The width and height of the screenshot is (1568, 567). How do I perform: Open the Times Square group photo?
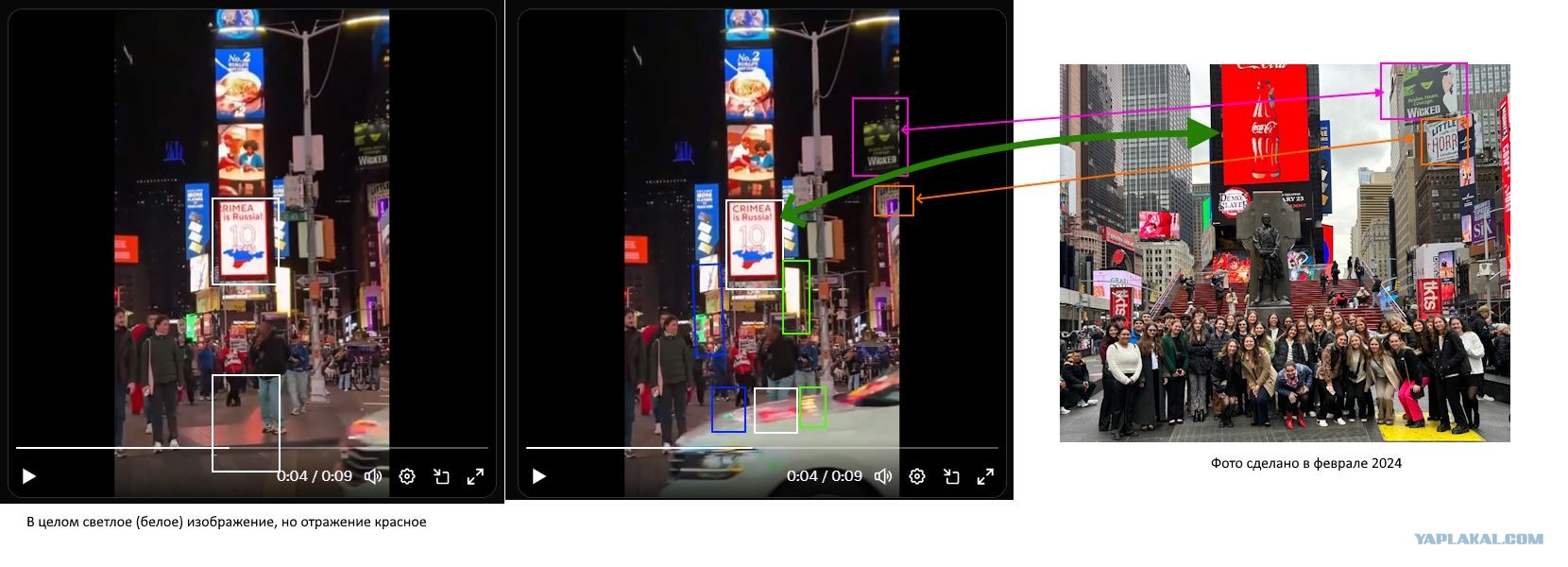[x=1285, y=253]
